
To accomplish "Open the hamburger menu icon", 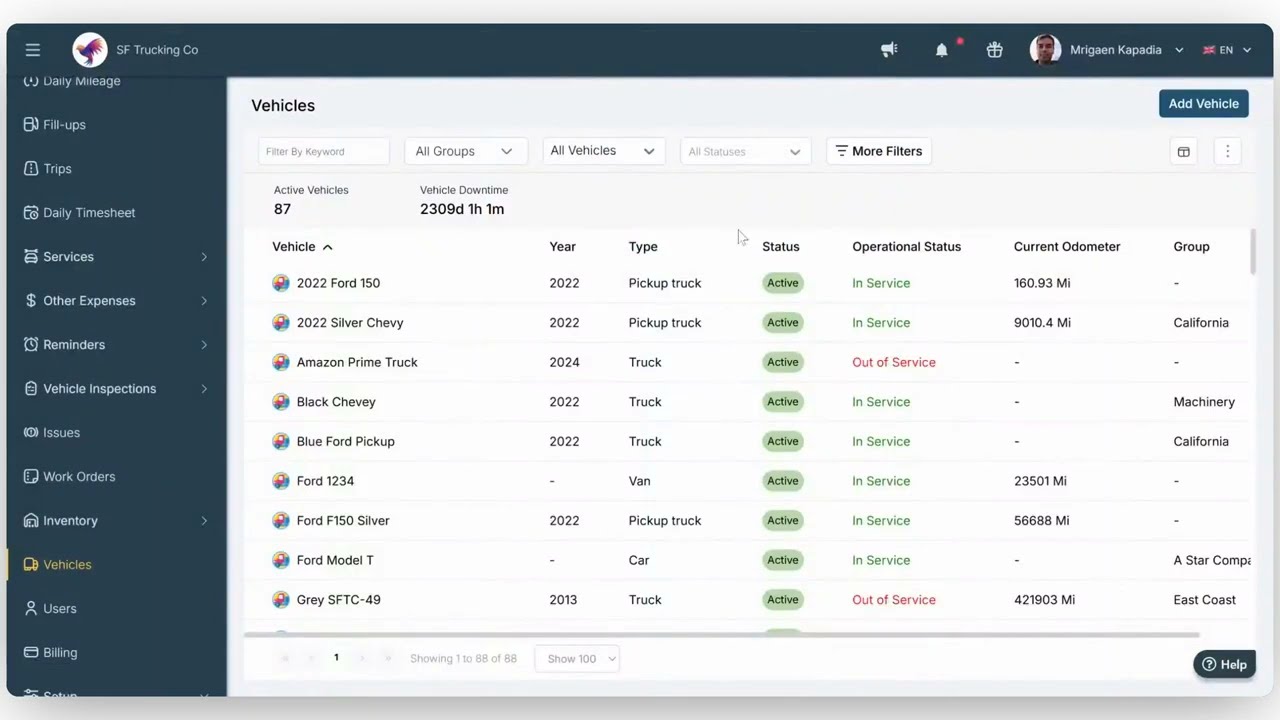I will coord(33,49).
